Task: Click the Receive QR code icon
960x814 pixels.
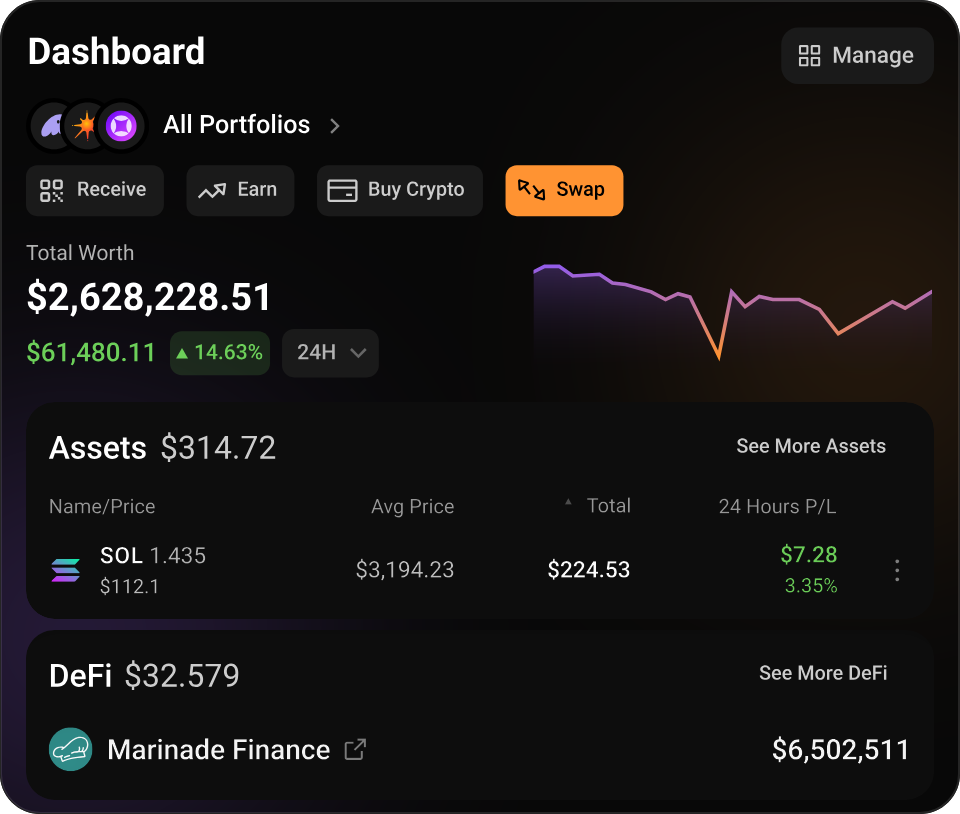Action: point(51,190)
